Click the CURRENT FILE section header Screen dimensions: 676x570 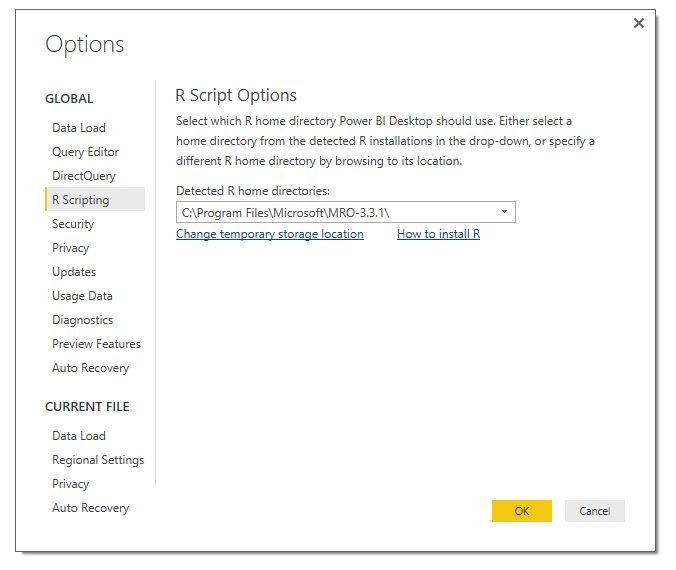(87, 407)
